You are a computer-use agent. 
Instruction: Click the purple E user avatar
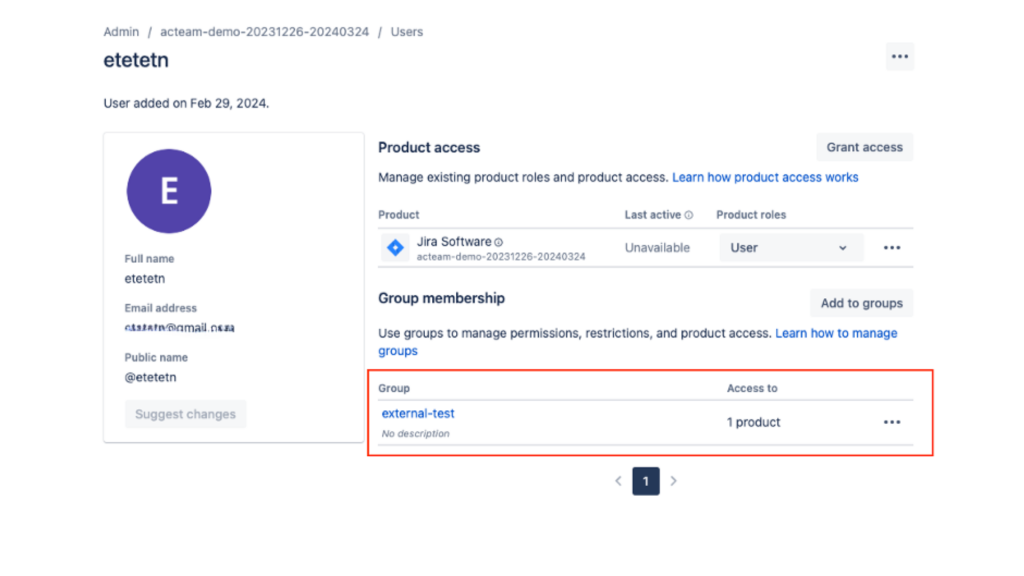pyautogui.click(x=168, y=191)
